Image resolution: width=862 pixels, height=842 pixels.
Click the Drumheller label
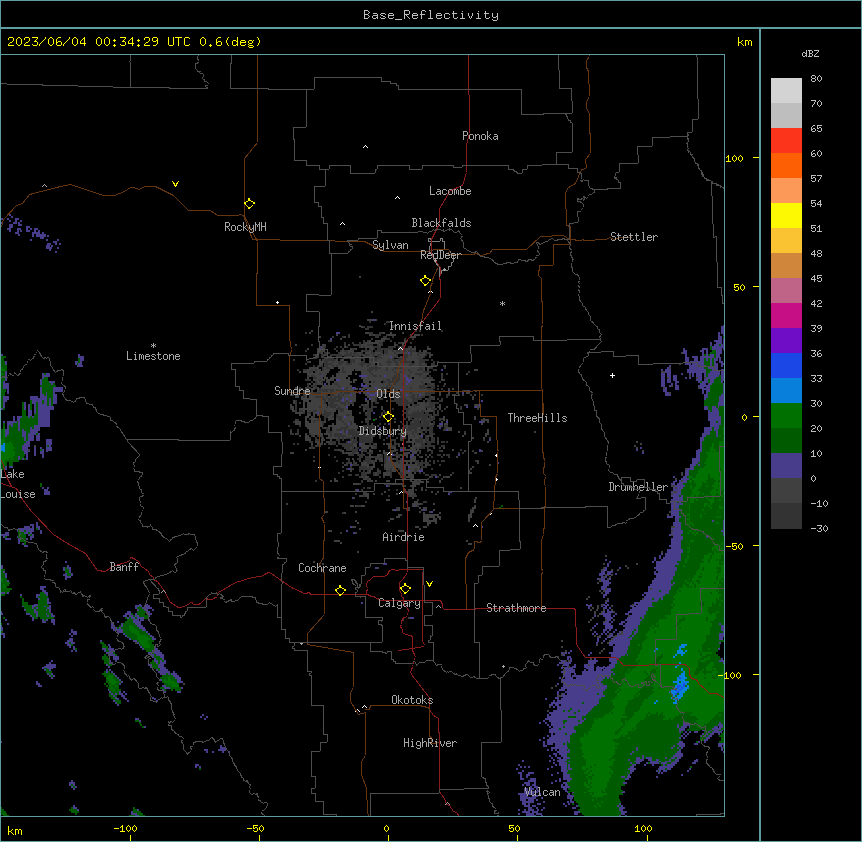click(x=638, y=487)
